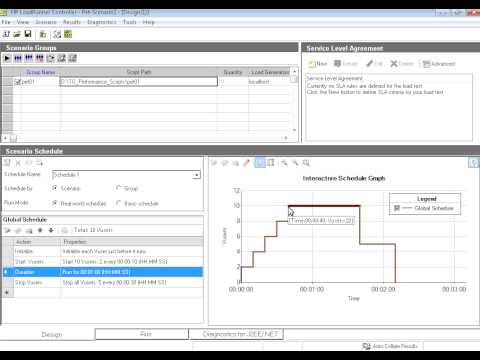
Task: Select the Basic schedule run mode
Action: pos(118,203)
